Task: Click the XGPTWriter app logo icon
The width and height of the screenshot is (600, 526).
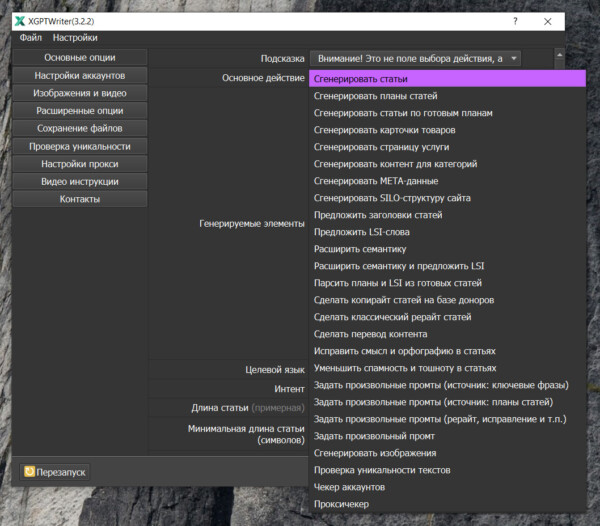Action: (x=20, y=21)
